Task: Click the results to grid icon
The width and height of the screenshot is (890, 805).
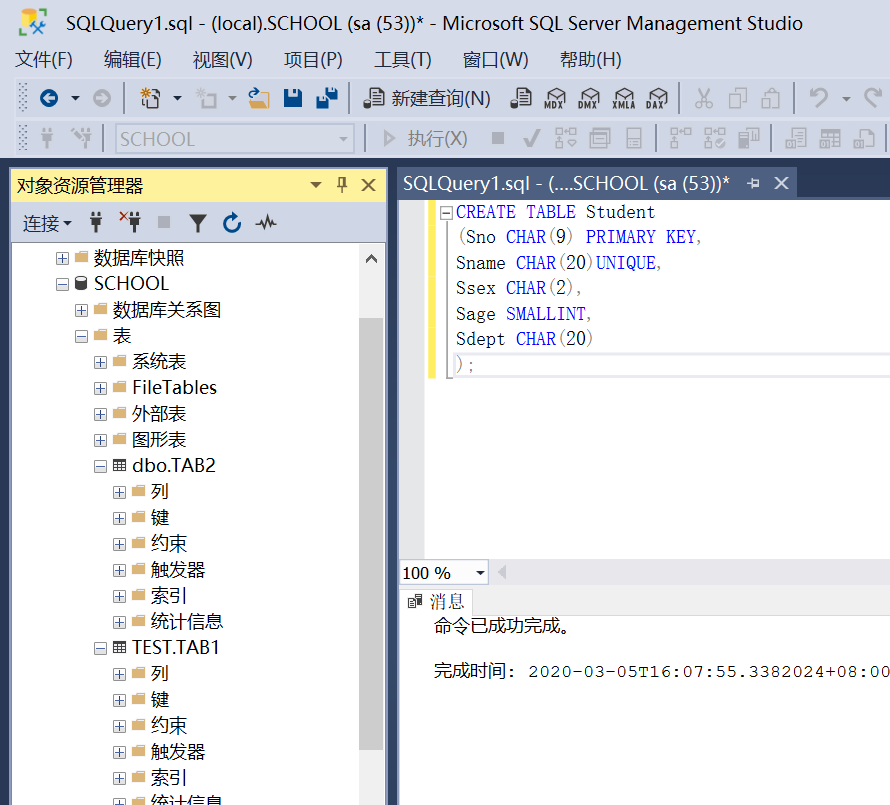Action: point(830,138)
